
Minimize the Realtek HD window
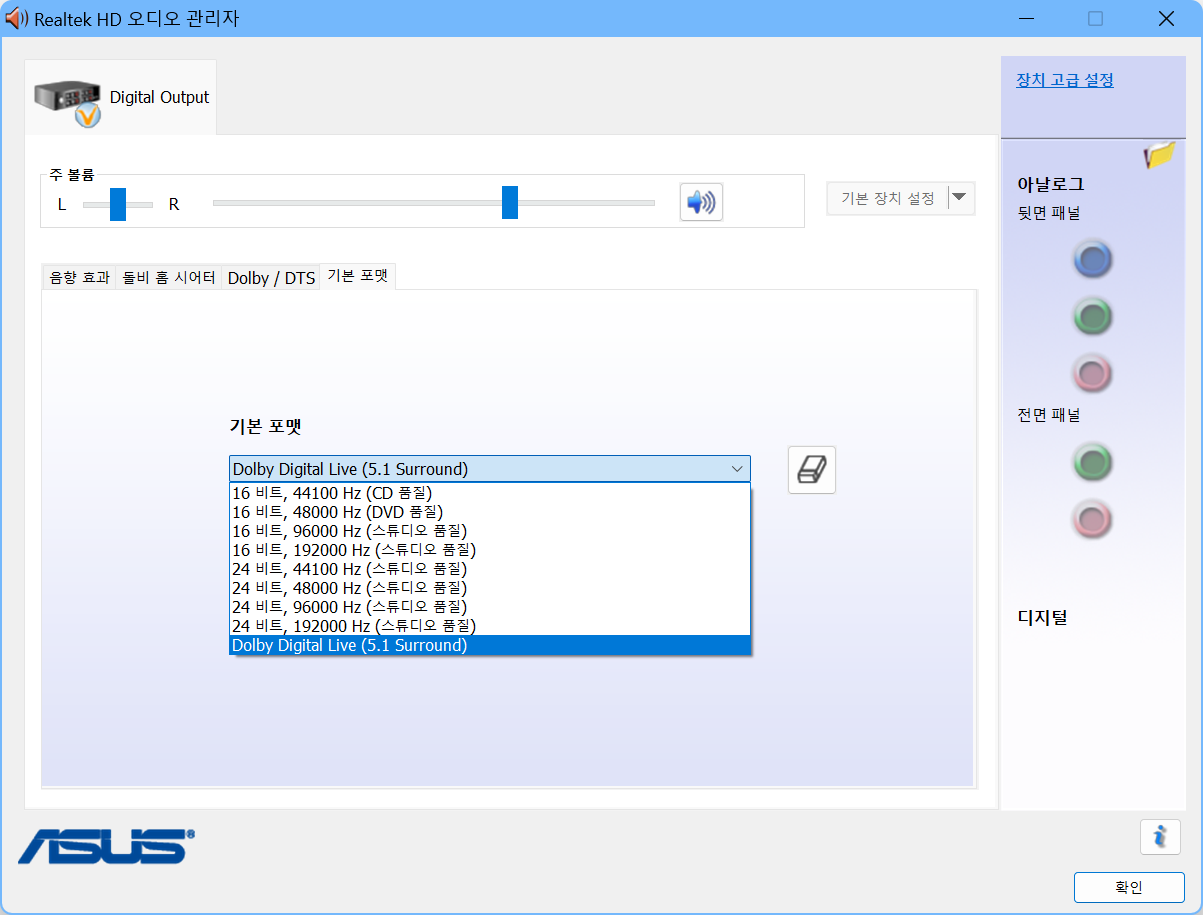point(1025,18)
